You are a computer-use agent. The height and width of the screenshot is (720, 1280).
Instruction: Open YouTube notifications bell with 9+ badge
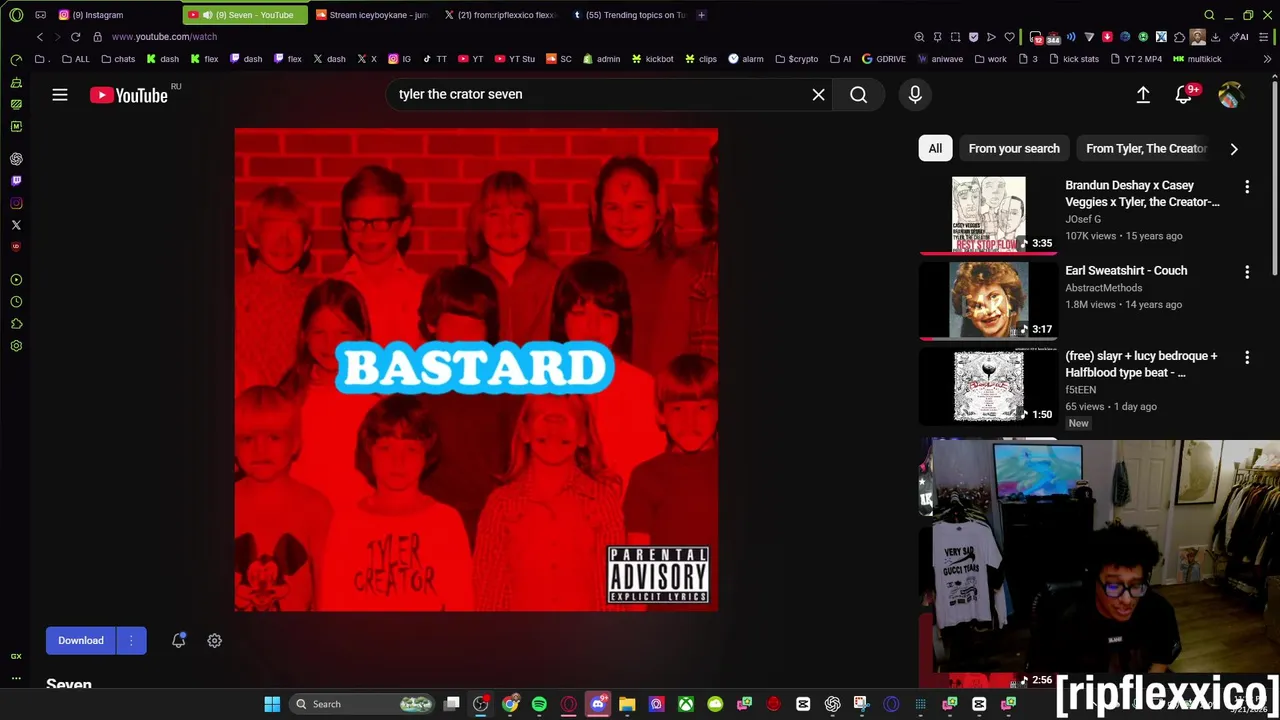(1183, 95)
